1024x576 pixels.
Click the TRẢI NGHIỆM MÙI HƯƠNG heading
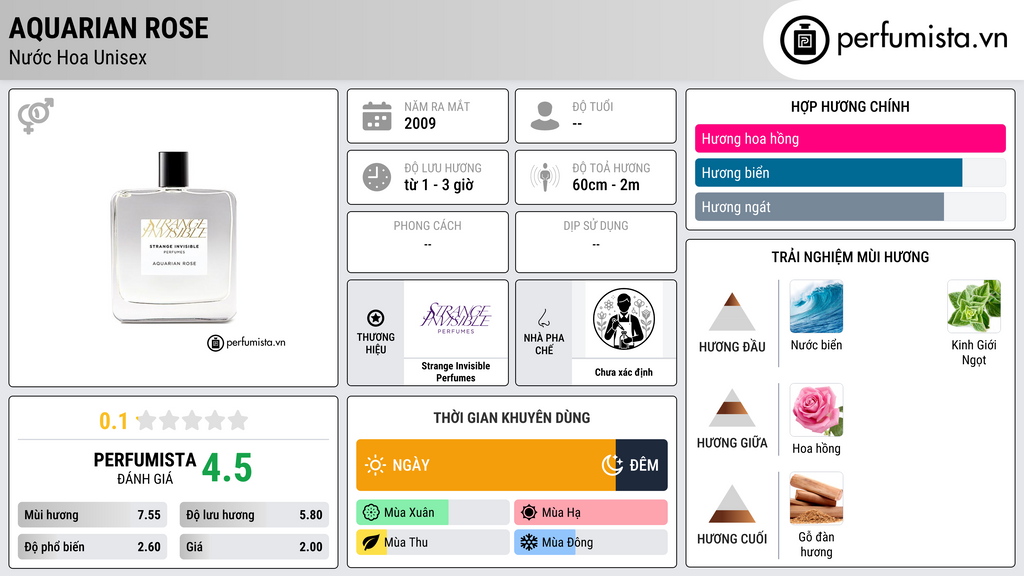(850, 257)
